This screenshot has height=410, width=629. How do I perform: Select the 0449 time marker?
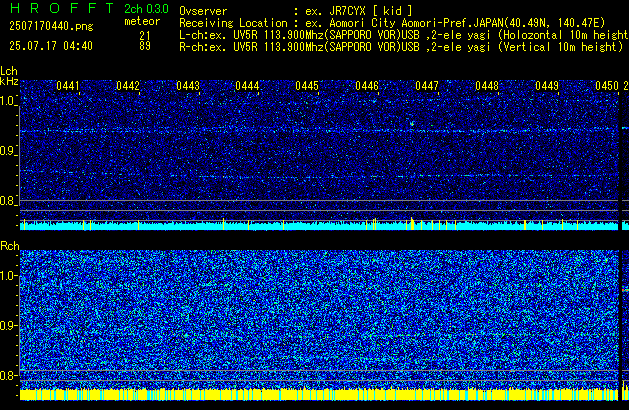click(547, 86)
